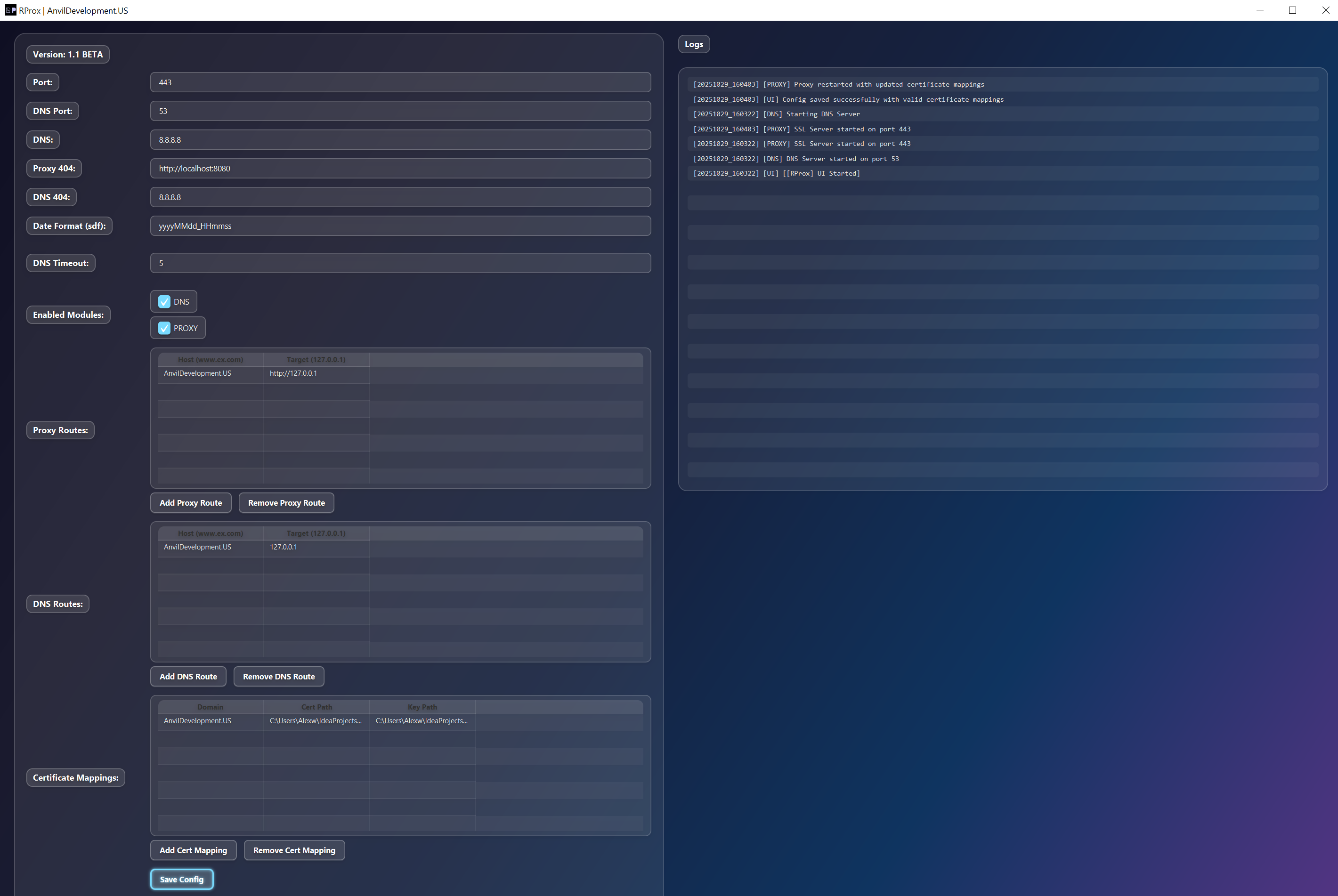Click the Cert Path column header

[x=316, y=707]
